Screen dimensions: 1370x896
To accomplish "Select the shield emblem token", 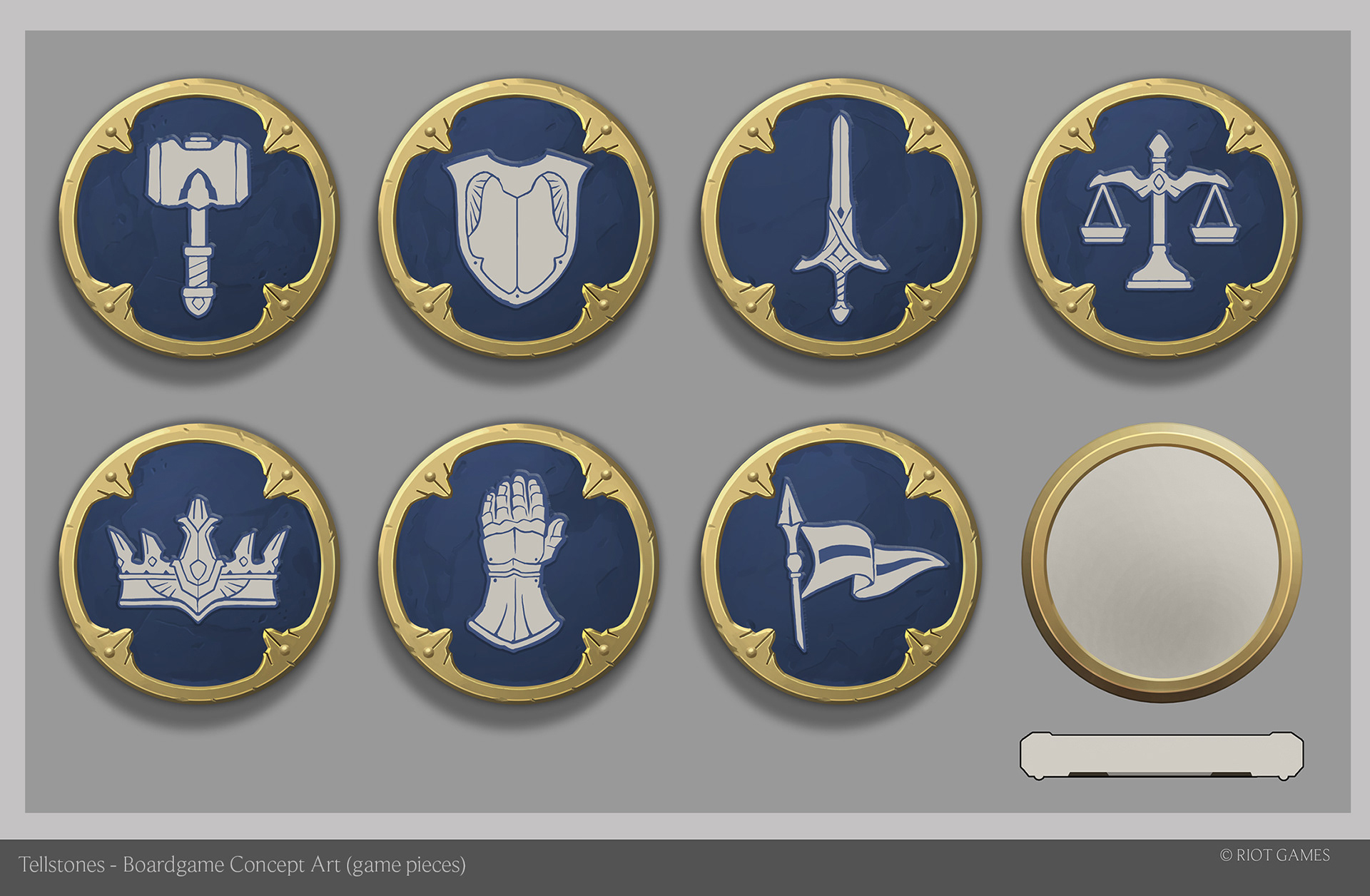I will point(517,217).
